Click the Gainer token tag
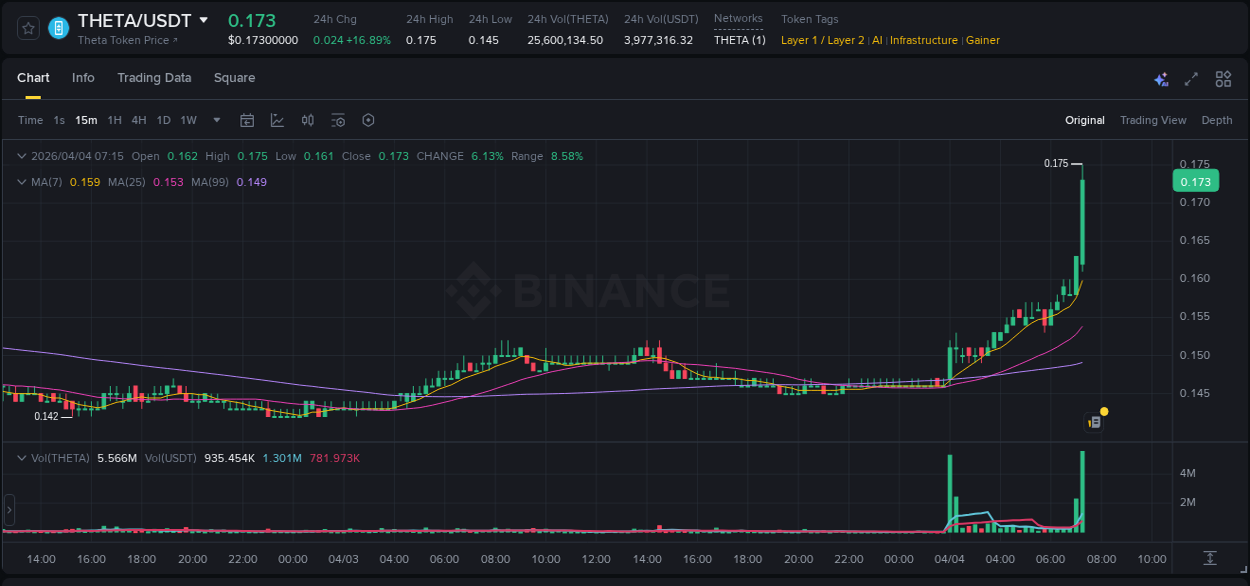Screen dimensions: 1250x586 [x=982, y=40]
